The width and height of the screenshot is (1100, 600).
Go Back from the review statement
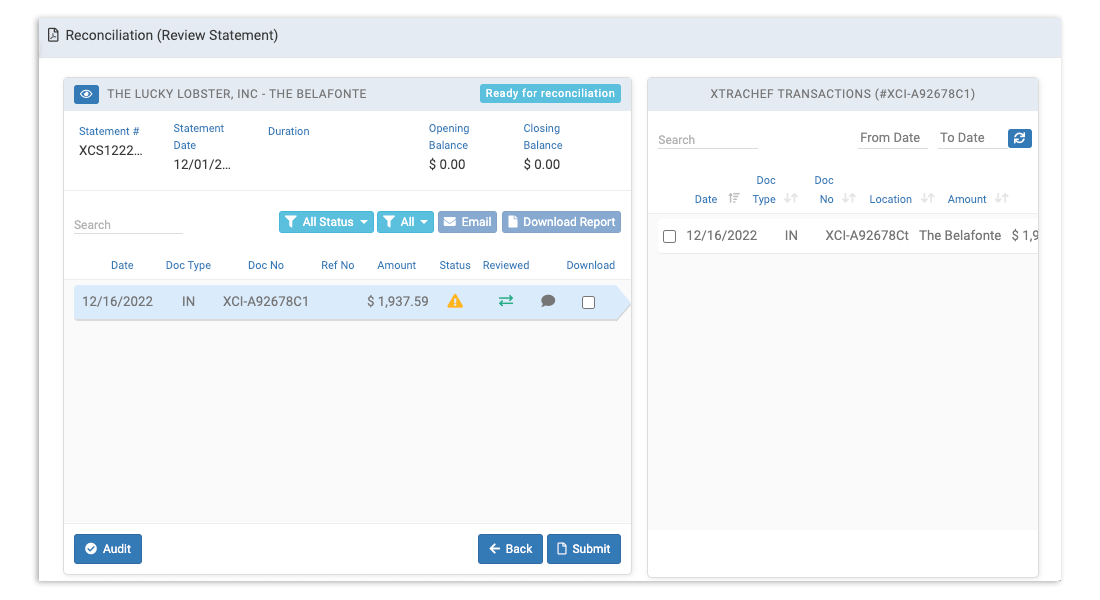510,549
